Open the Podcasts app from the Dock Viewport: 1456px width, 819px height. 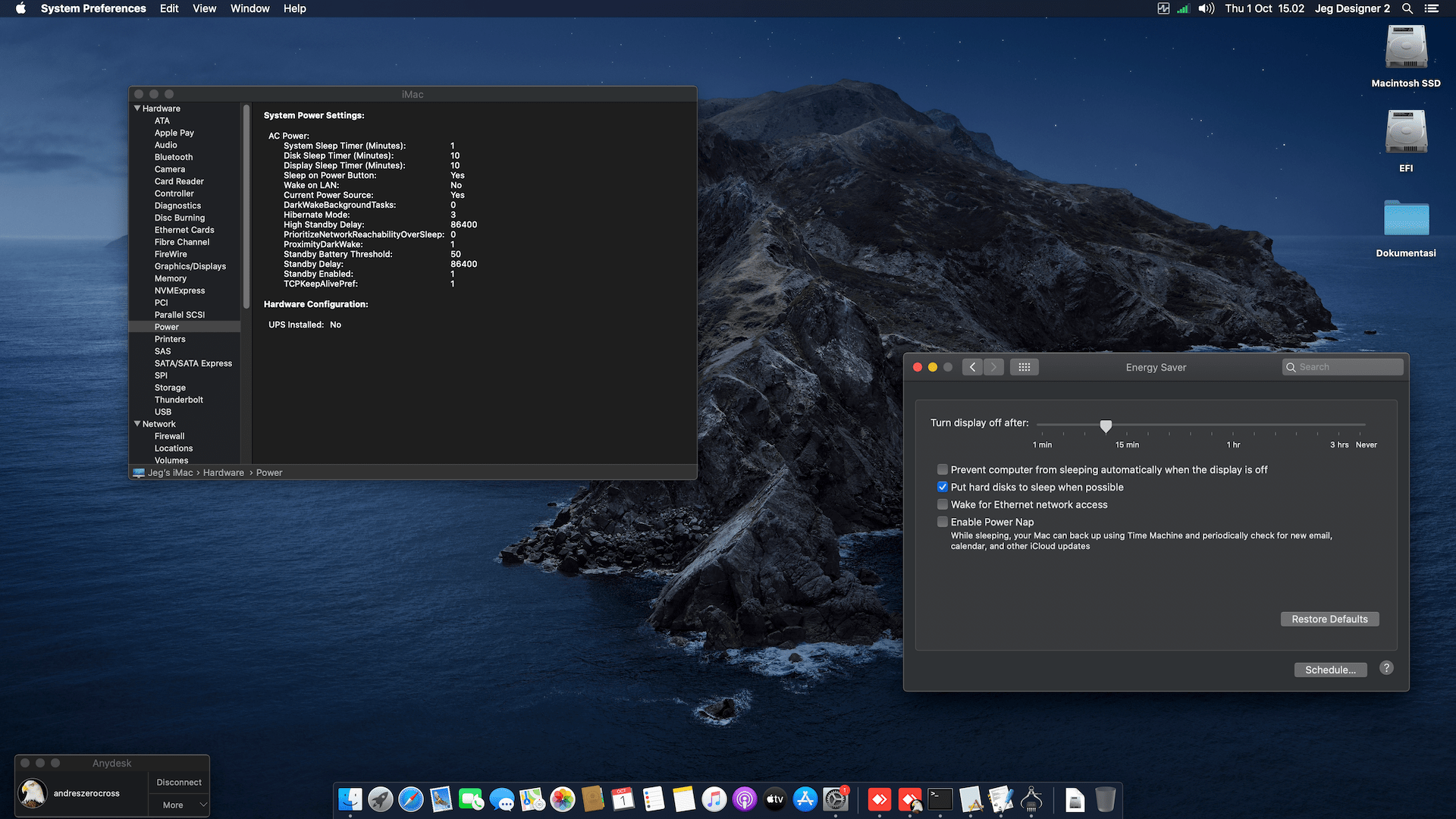tap(744, 799)
